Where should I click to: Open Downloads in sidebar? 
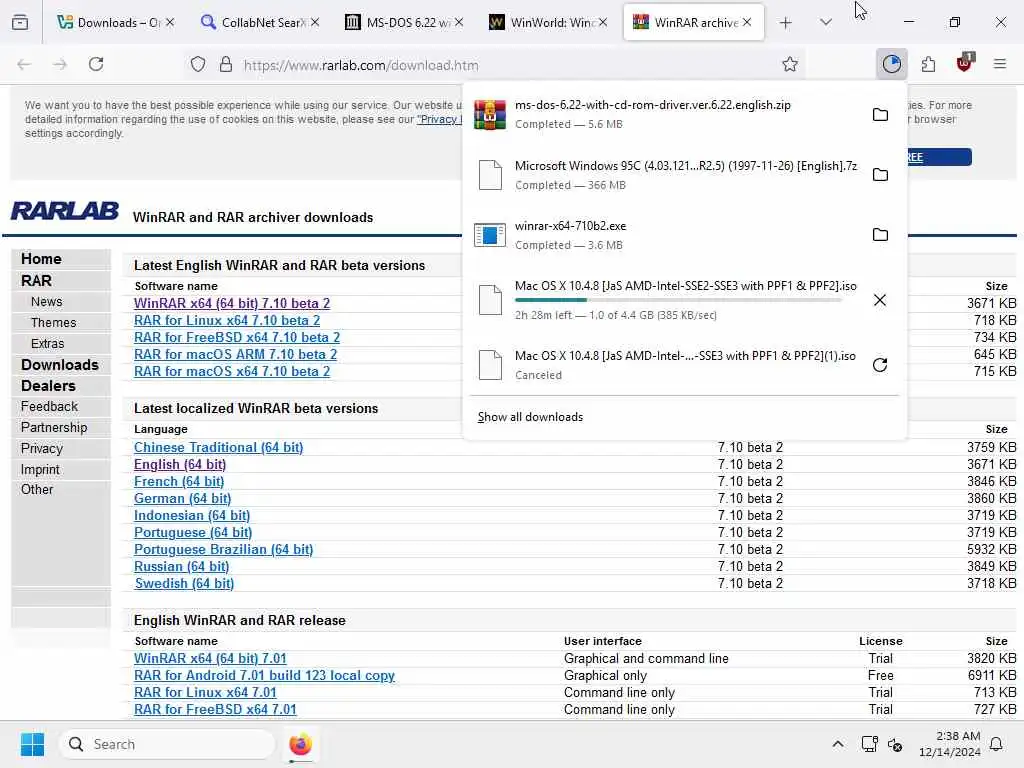point(59,365)
